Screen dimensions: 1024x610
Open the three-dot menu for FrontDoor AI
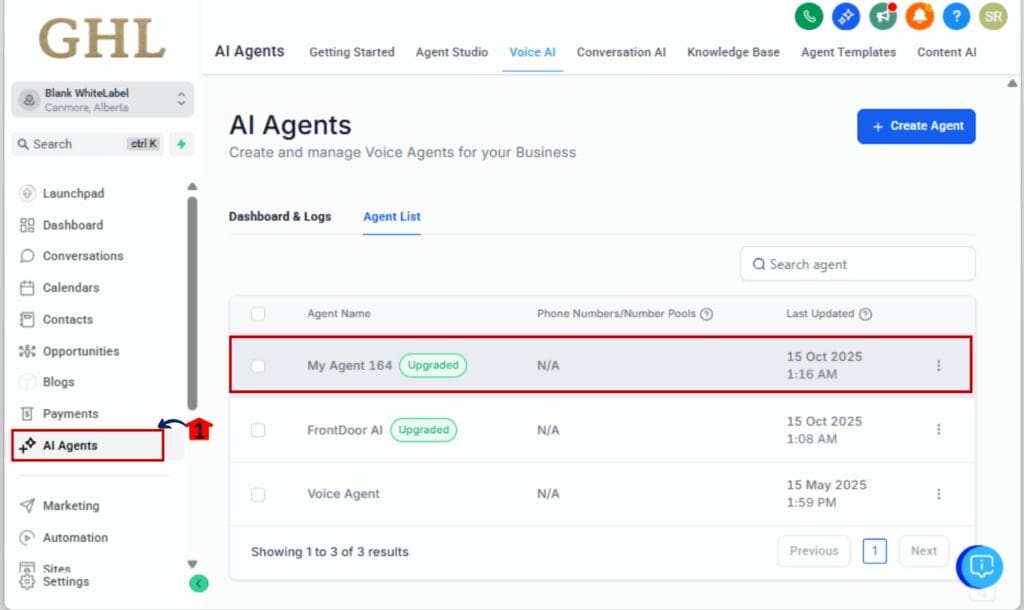(x=939, y=429)
